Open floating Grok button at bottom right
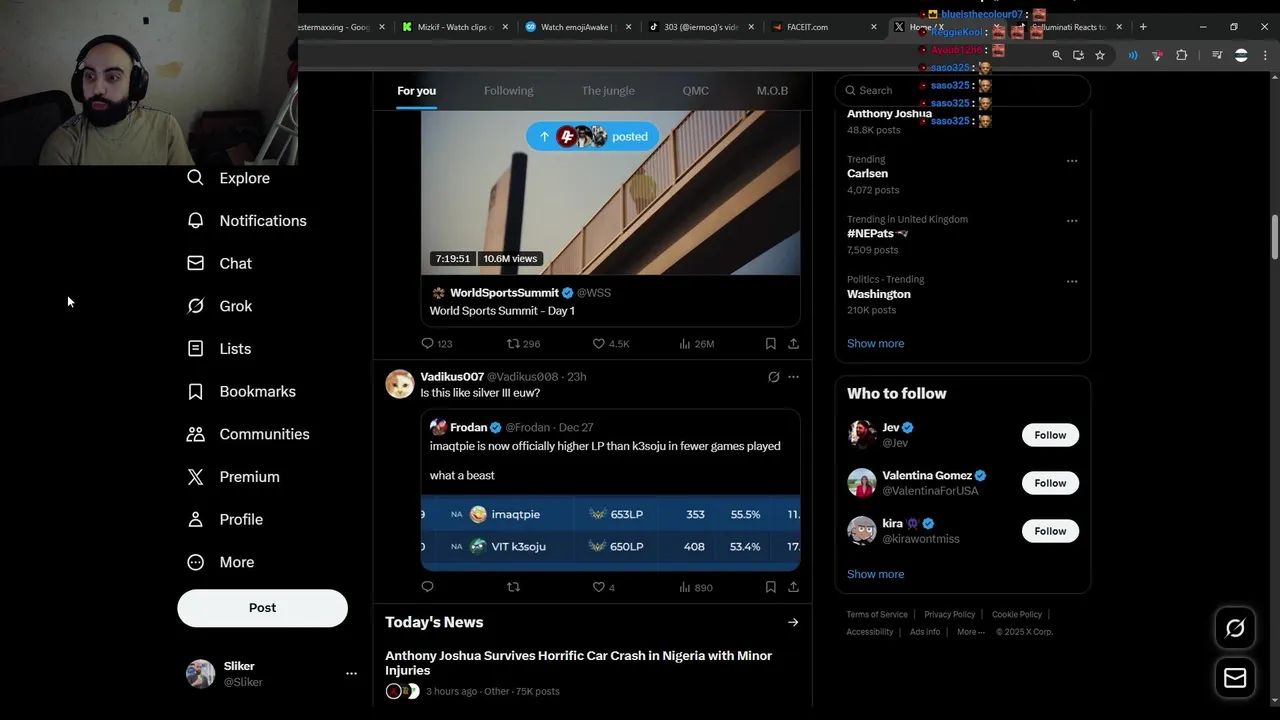The height and width of the screenshot is (720, 1280). coord(1235,628)
